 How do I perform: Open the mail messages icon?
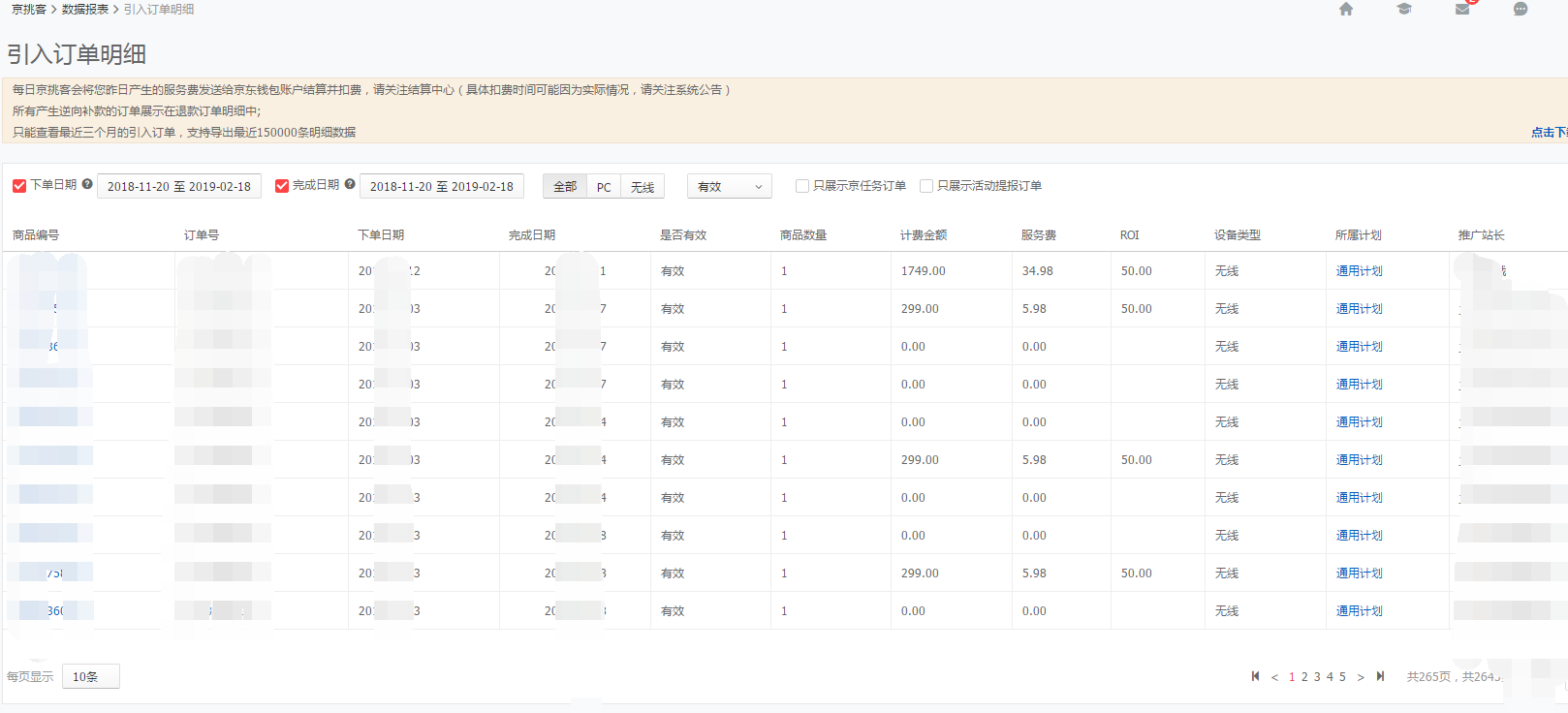click(1462, 10)
